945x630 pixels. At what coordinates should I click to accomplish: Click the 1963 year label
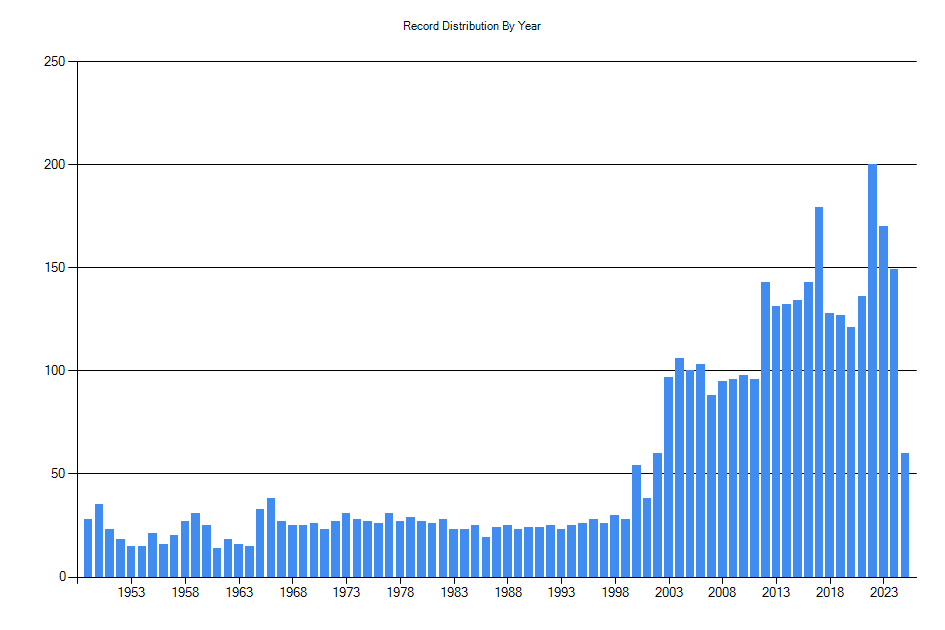tap(239, 593)
